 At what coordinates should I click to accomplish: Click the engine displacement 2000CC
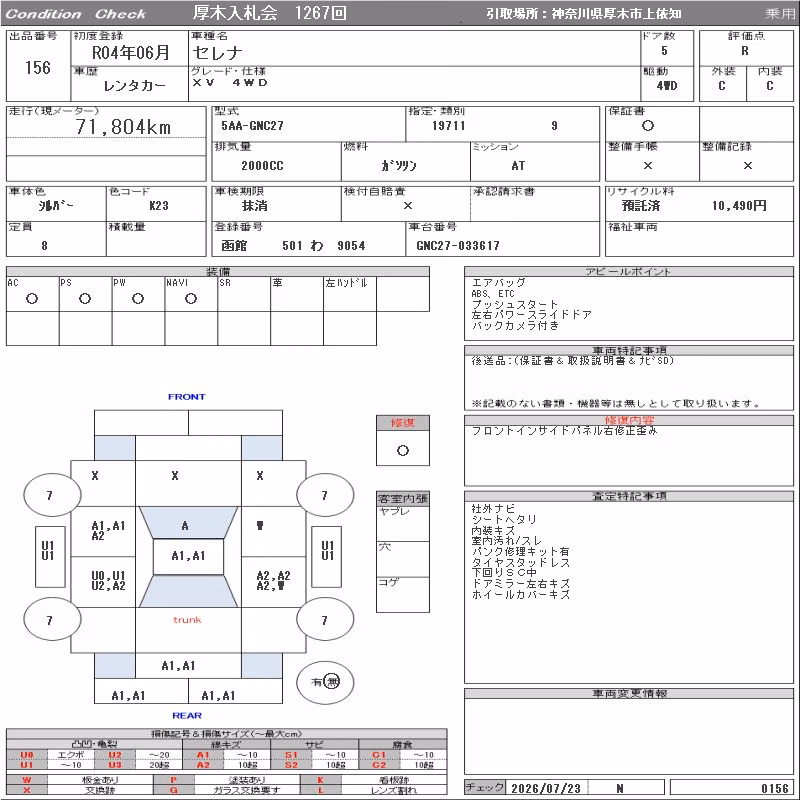(262, 166)
